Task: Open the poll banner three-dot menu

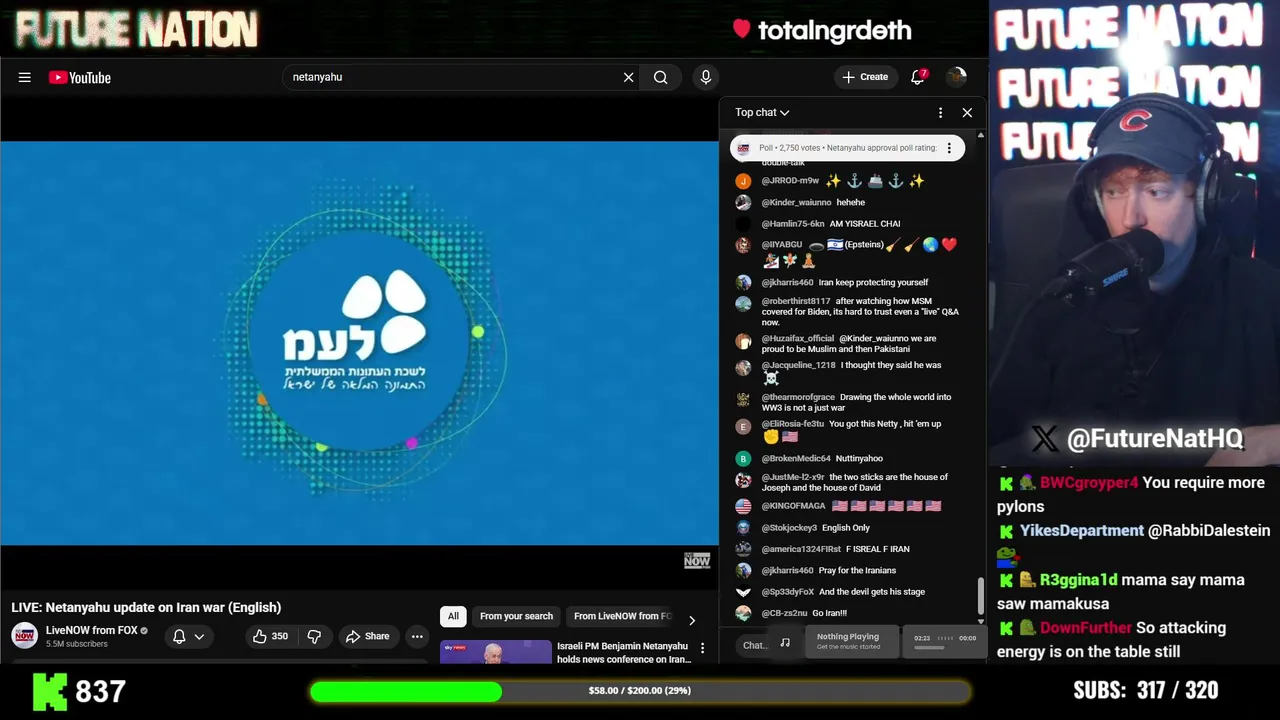Action: pyautogui.click(x=949, y=148)
